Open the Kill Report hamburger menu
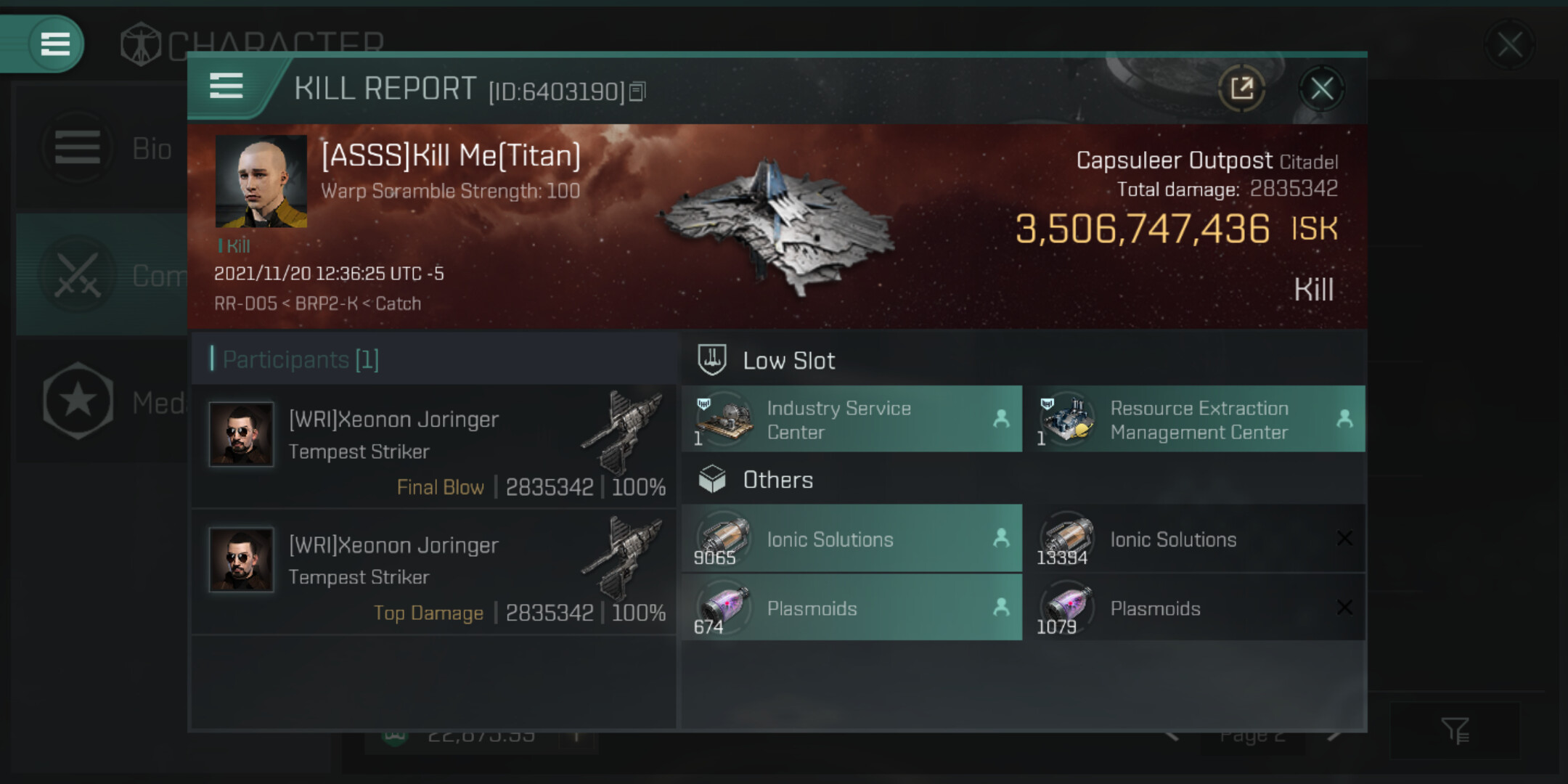The image size is (1568, 784). [226, 86]
